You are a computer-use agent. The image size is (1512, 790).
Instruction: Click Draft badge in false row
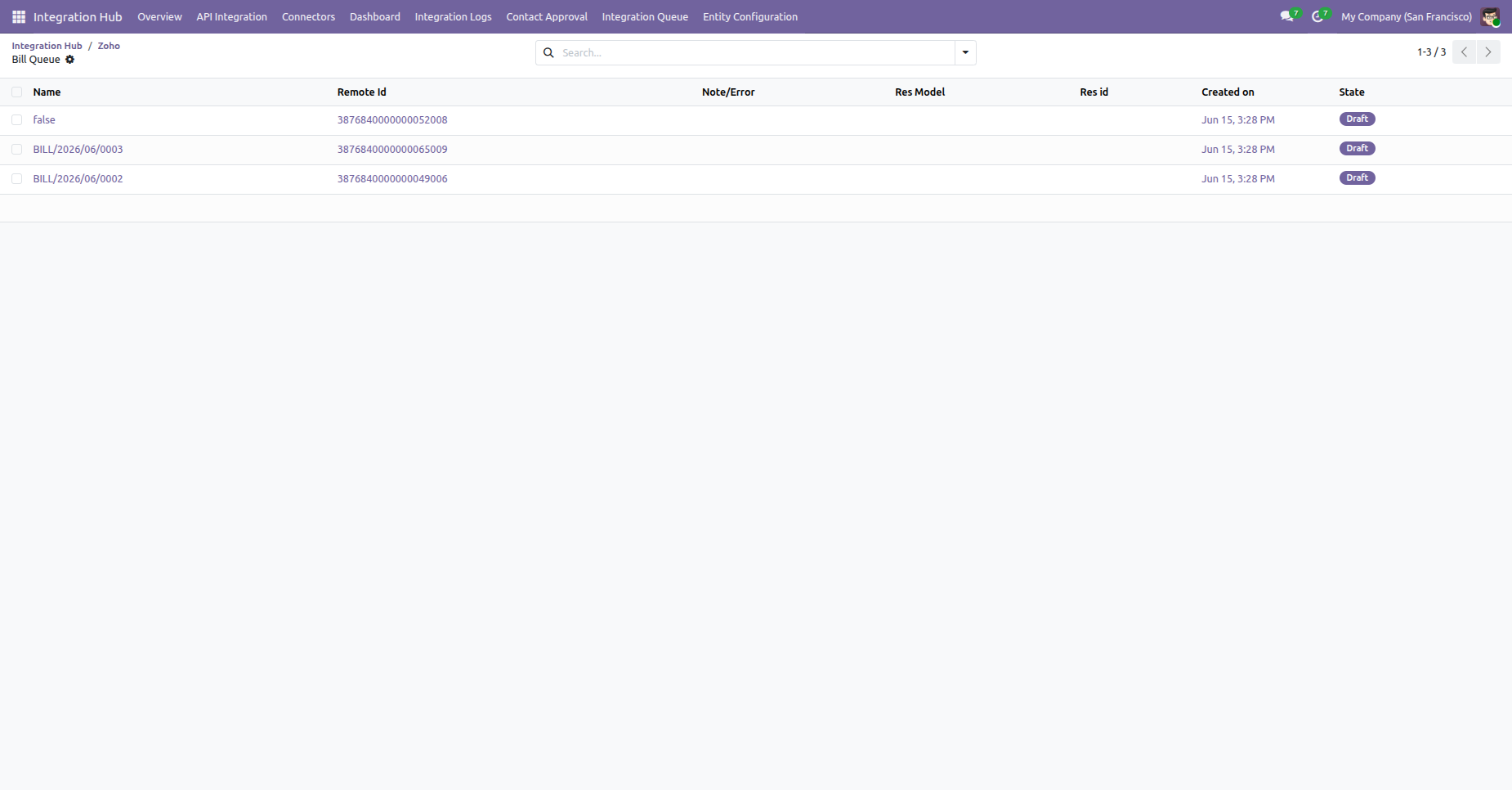(1357, 119)
